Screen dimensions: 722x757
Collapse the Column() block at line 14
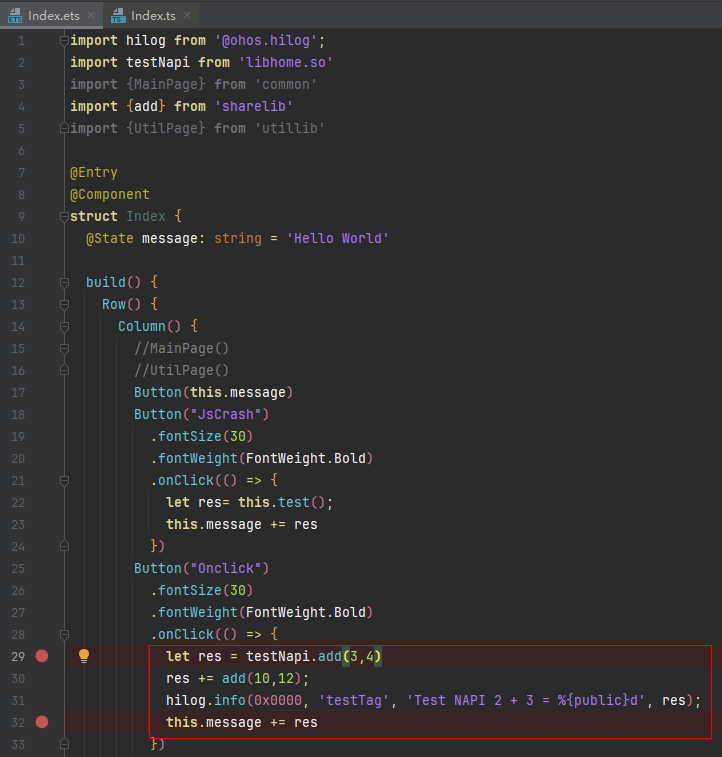point(64,327)
